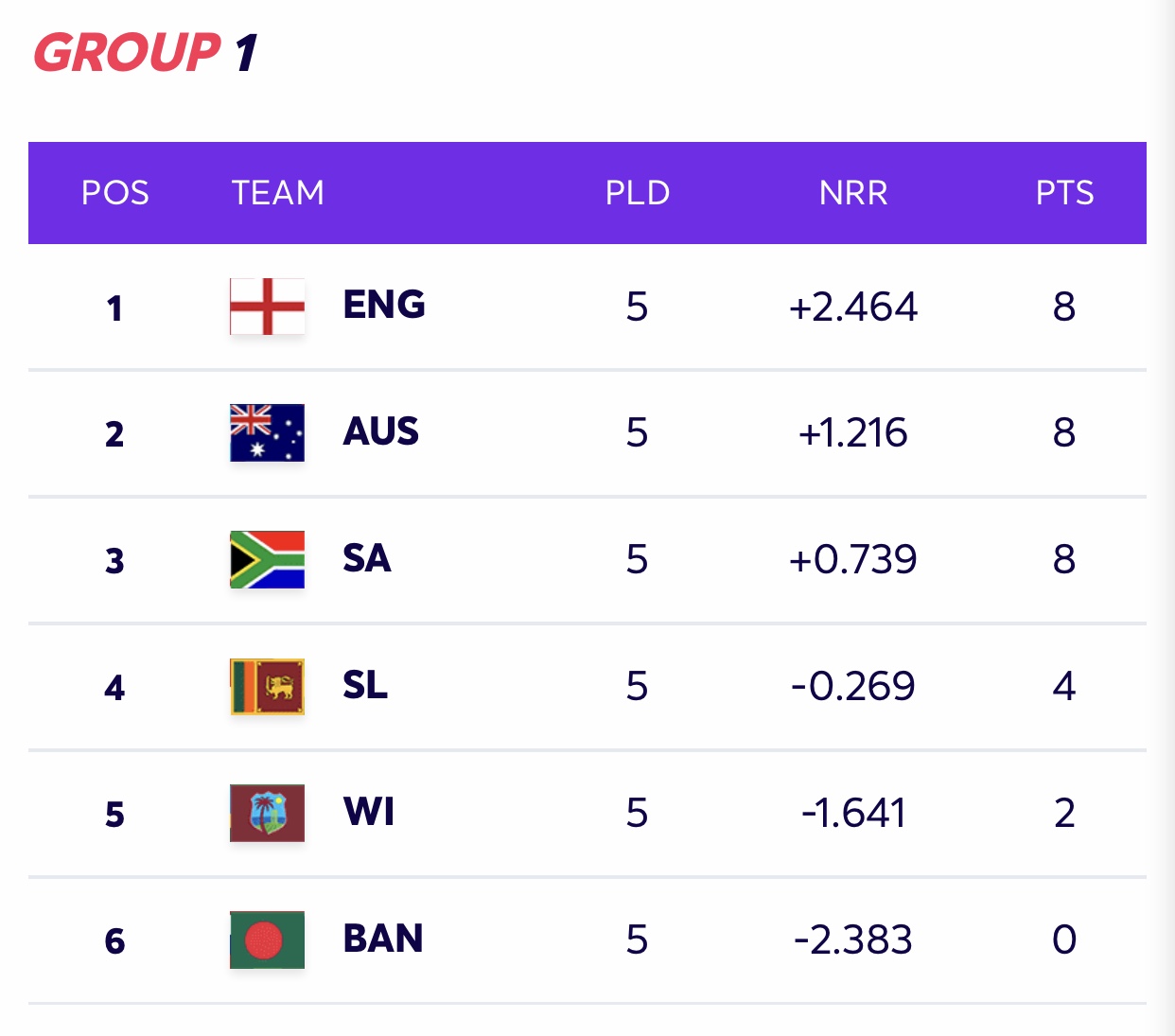Click the South Africa flag icon
Image resolution: width=1175 pixels, height=1036 pixels.
(267, 559)
